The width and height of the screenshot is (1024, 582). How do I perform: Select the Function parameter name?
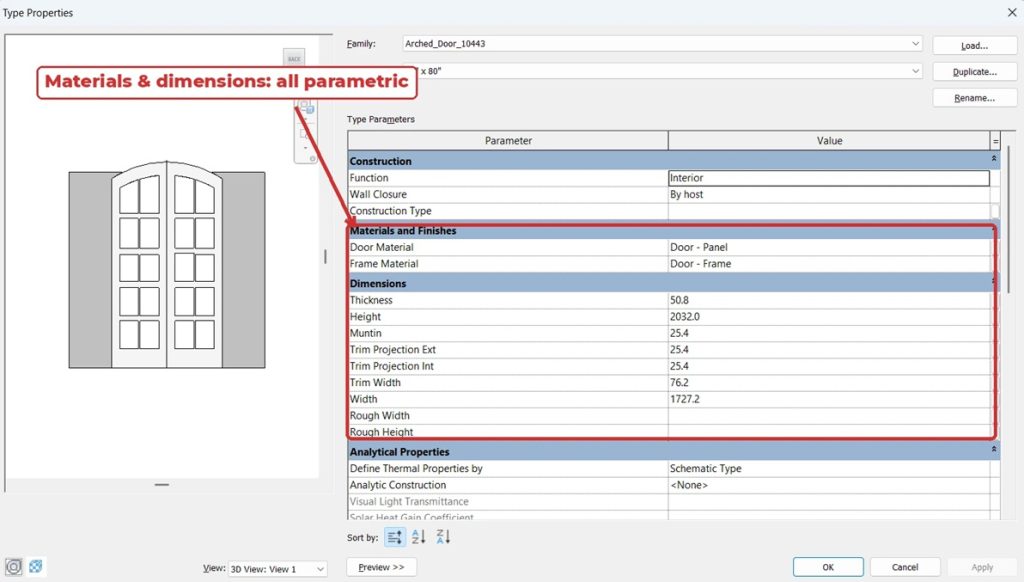pyautogui.click(x=369, y=178)
